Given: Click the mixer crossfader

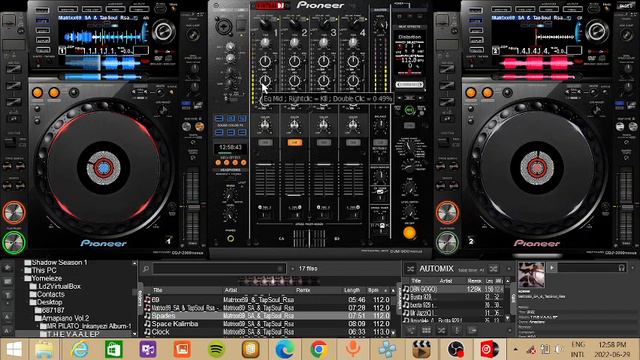Looking at the screenshot, I should pyautogui.click(x=309, y=238).
